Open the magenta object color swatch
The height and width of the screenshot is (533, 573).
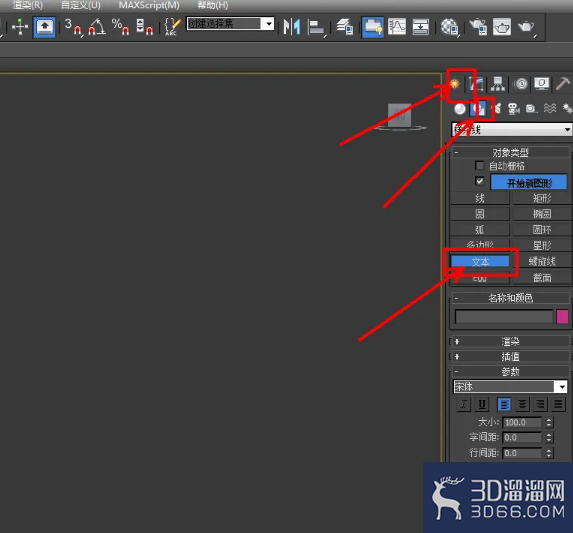click(562, 317)
